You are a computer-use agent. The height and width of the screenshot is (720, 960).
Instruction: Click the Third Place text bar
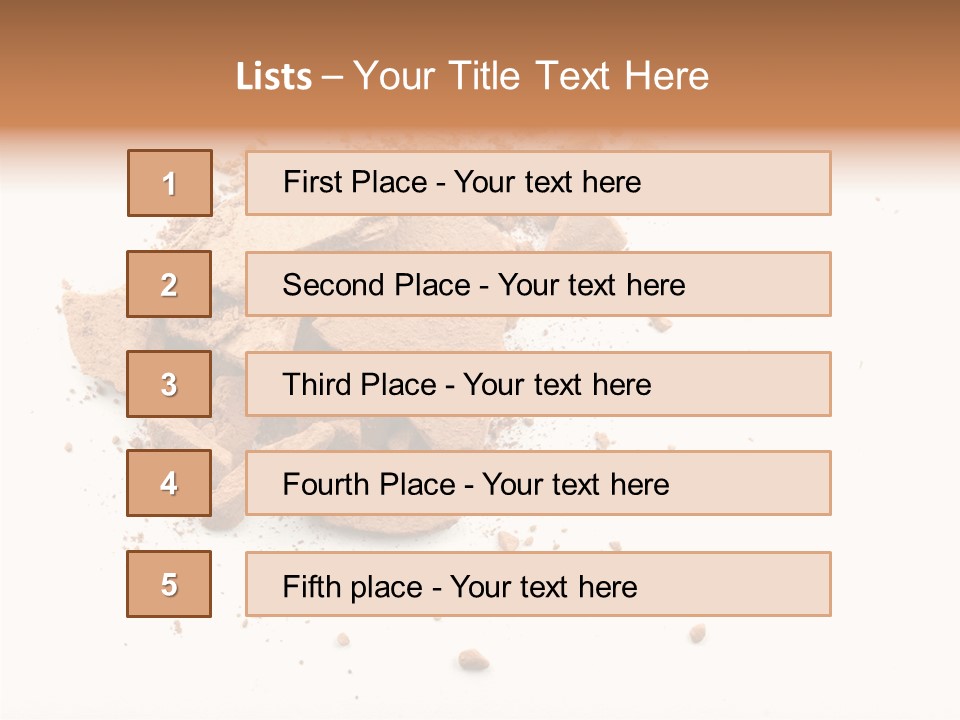tap(538, 384)
